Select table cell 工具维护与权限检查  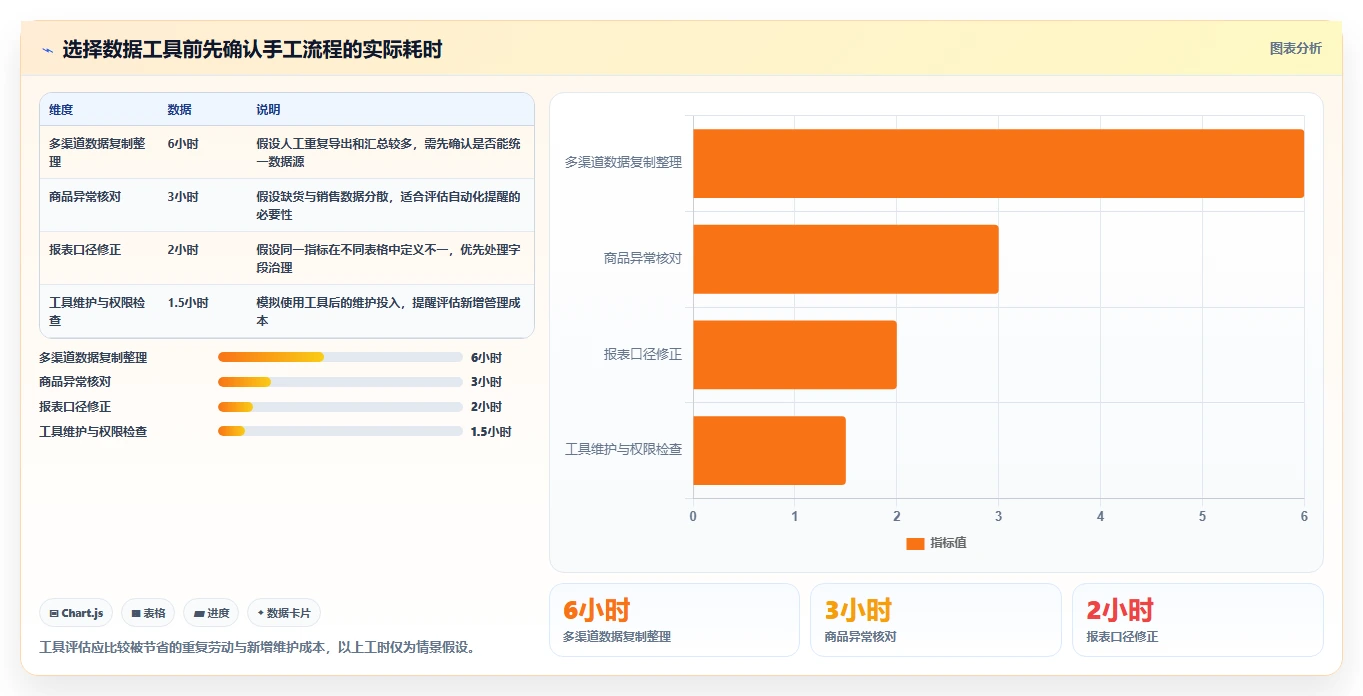[99, 311]
